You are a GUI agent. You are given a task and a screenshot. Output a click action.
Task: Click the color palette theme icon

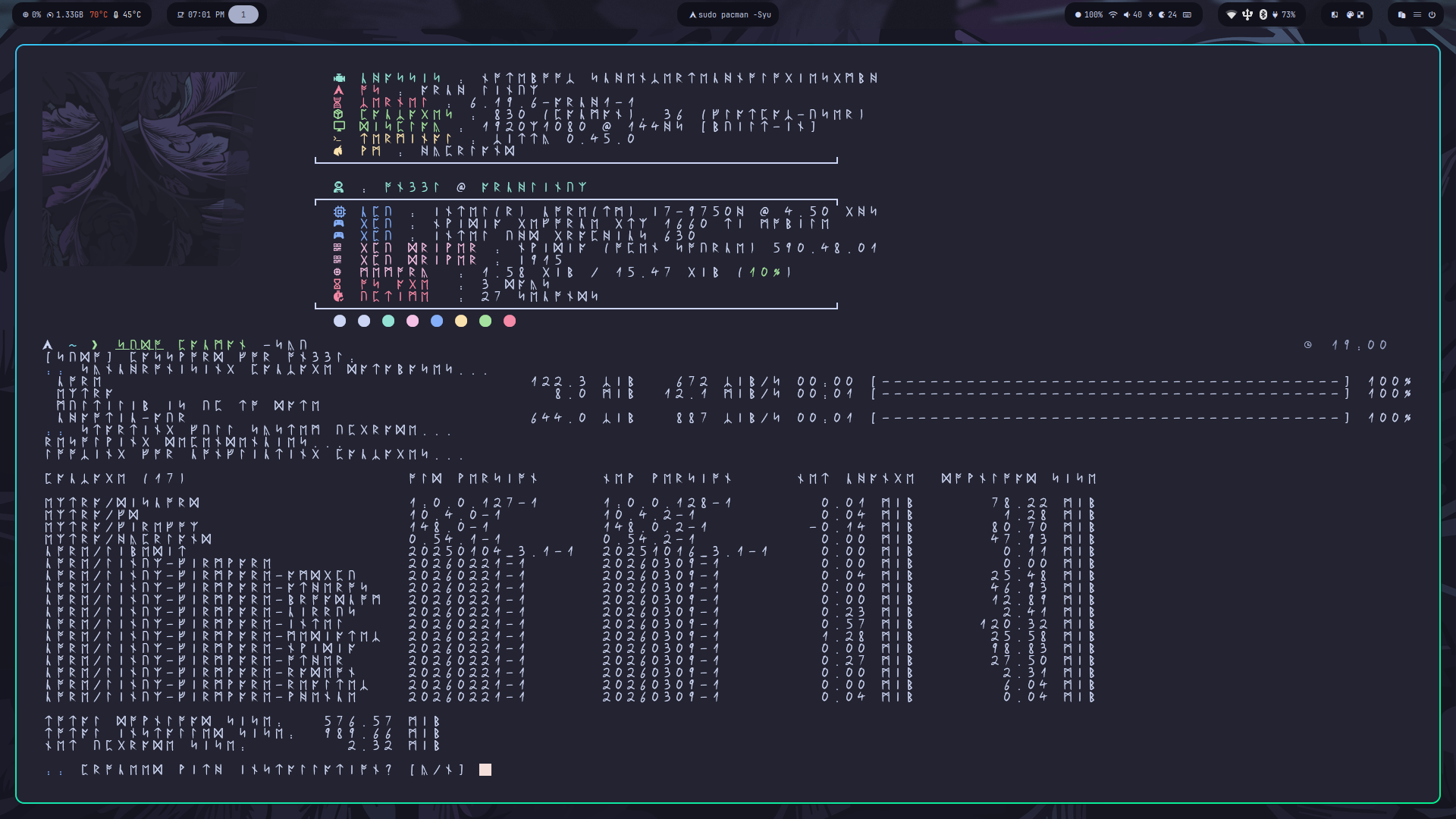1350,14
